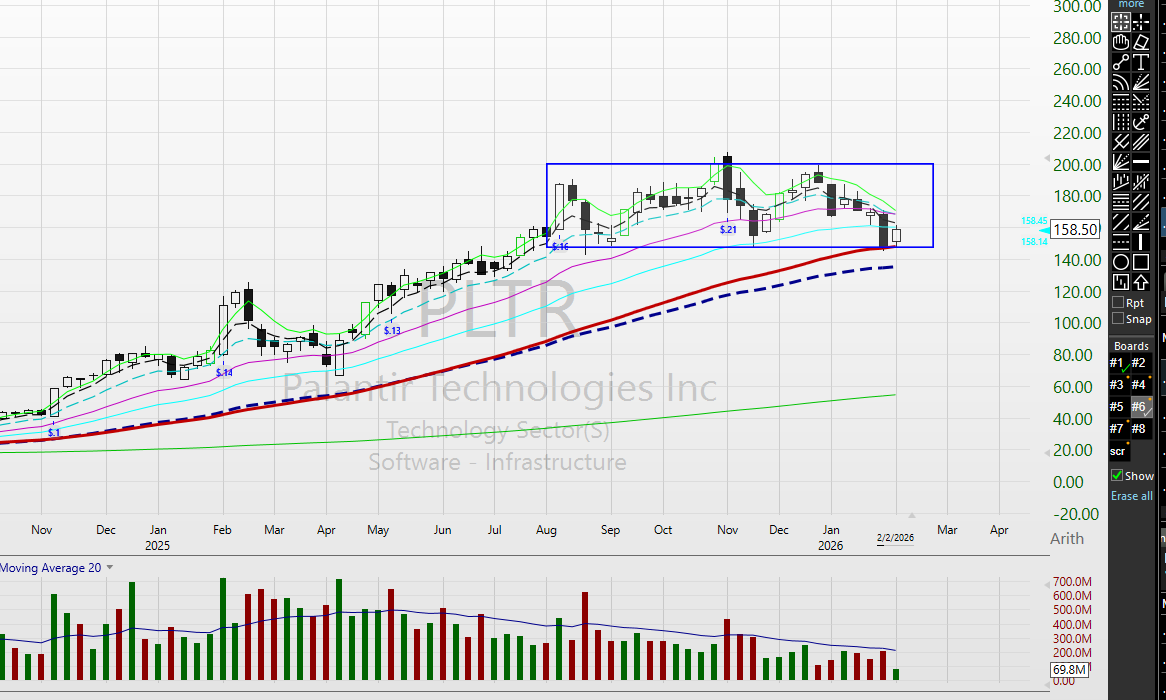Click the Arith scale label
Viewport: 1166px width, 700px height.
(x=1066, y=539)
